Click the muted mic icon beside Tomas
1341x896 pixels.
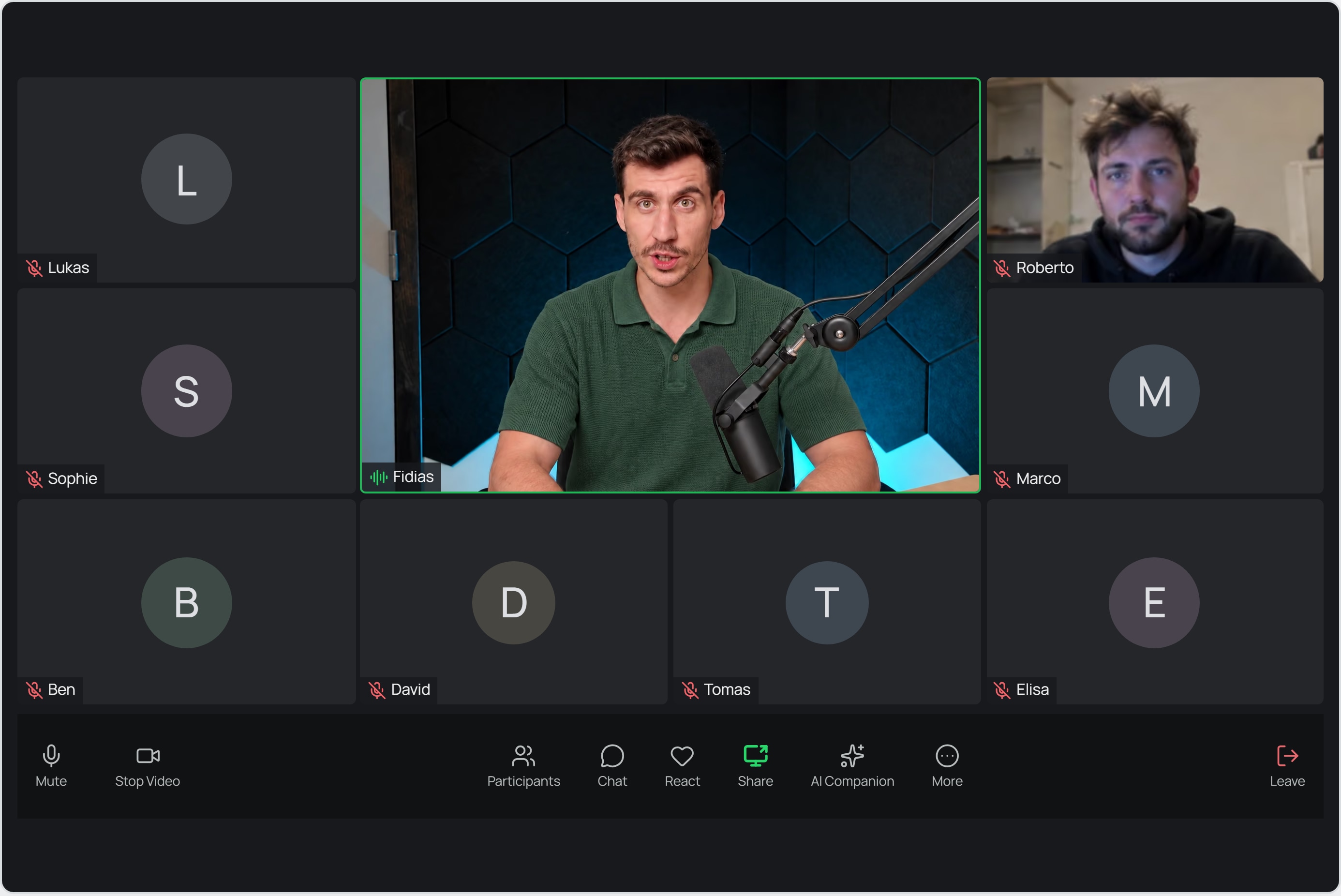tap(690, 690)
